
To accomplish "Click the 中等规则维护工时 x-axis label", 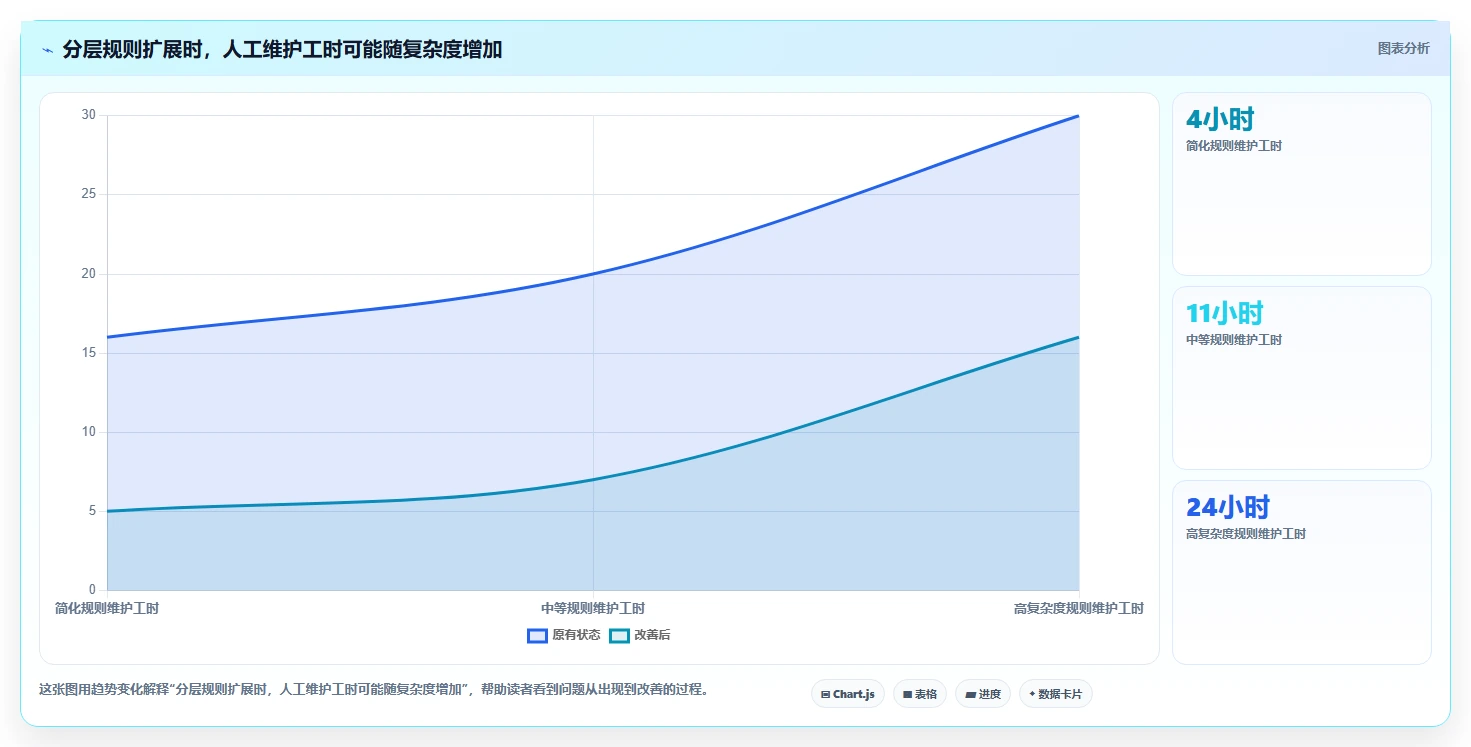I will [593, 608].
